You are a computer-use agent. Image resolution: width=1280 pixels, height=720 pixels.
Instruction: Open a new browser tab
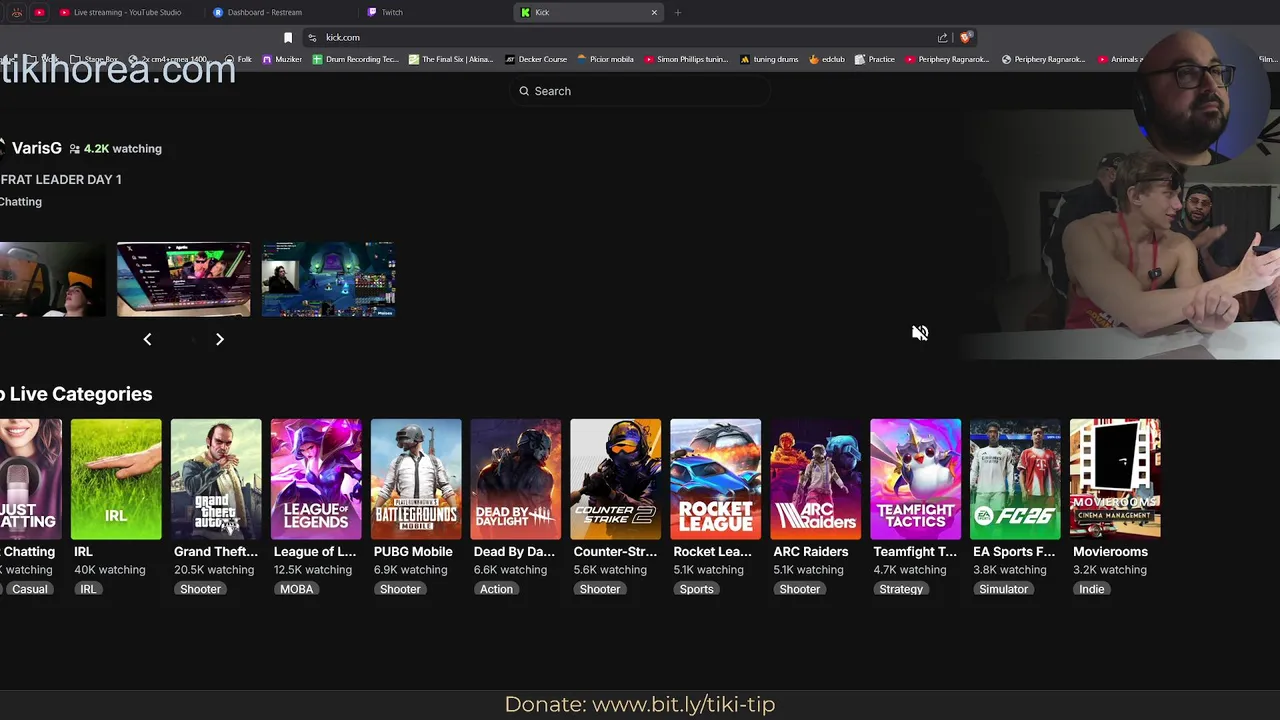pyautogui.click(x=678, y=12)
